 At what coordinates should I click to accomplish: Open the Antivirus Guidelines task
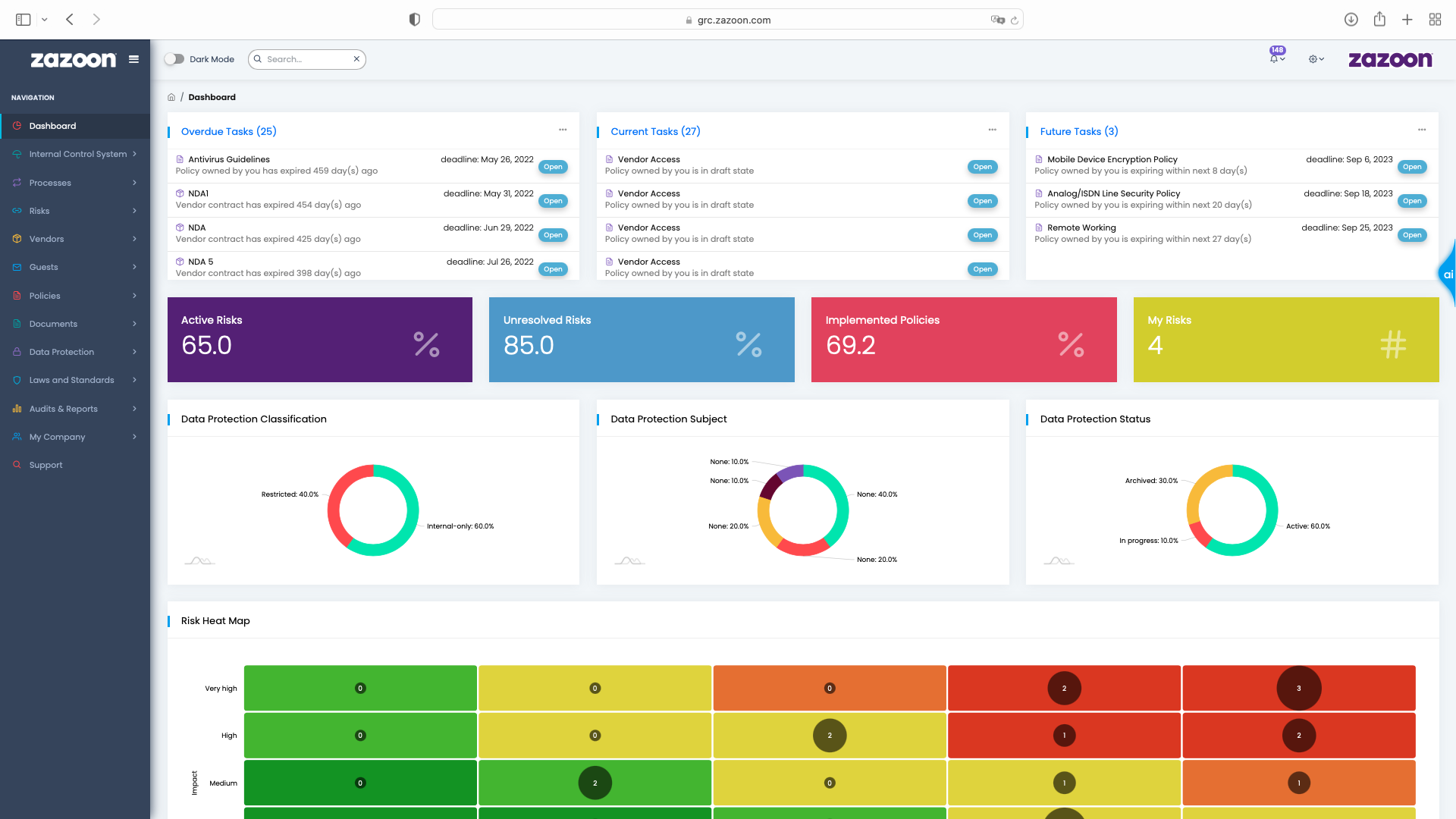228,159
